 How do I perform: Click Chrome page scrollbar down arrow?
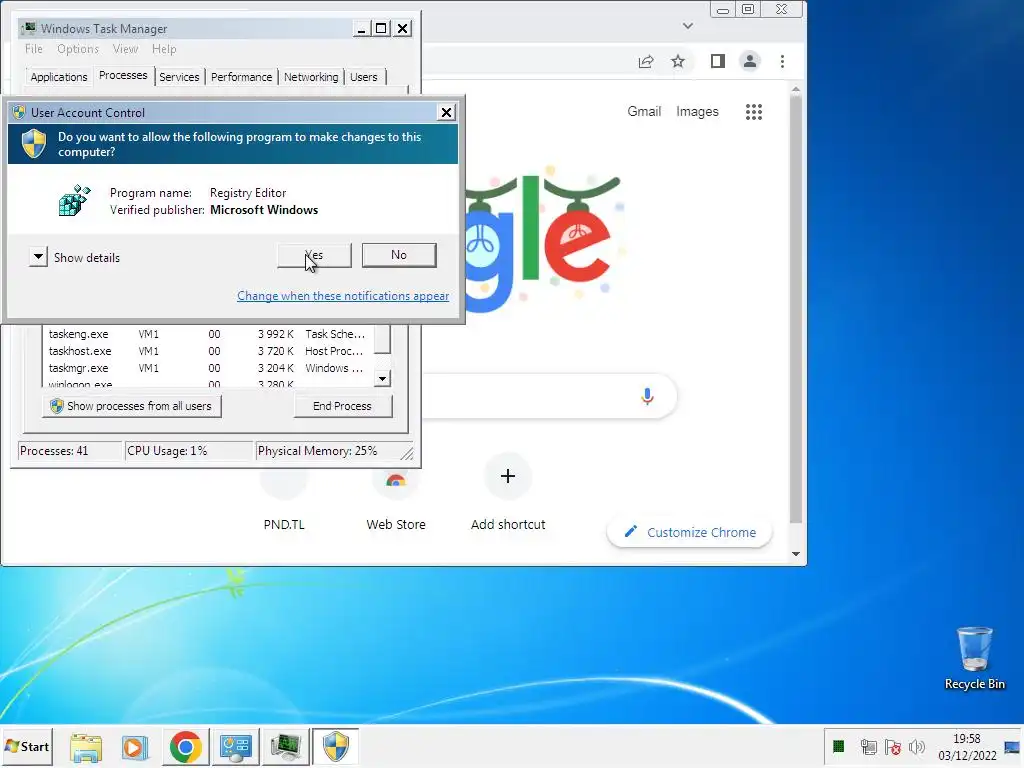795,554
